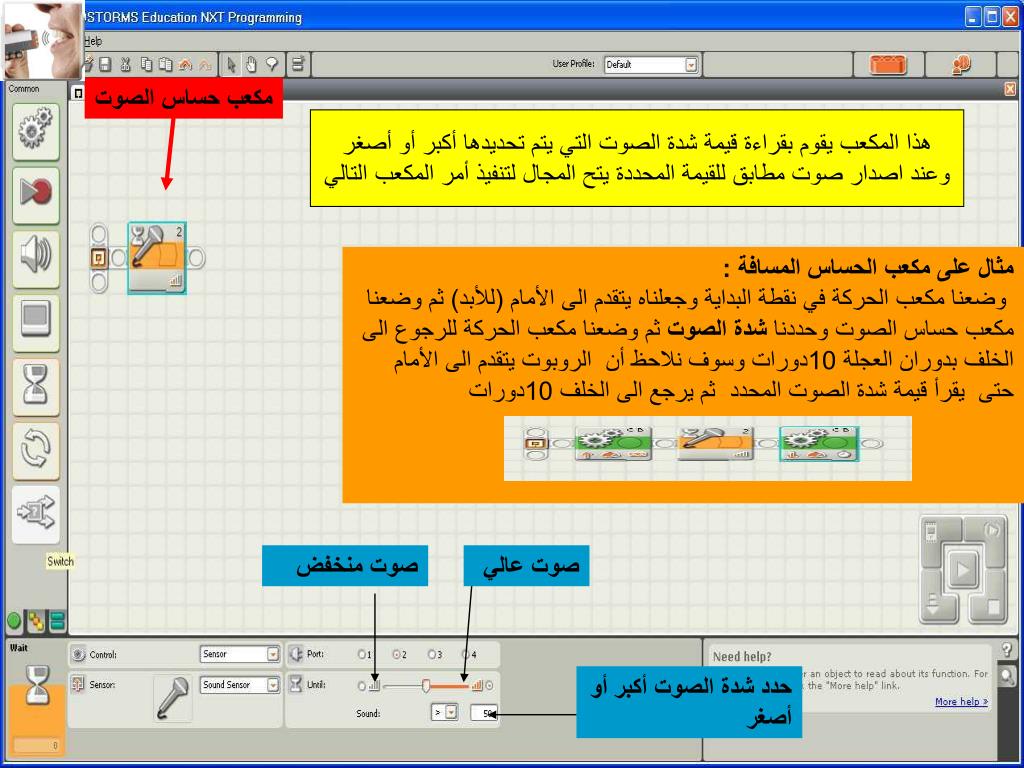Click the Paste toolbar icon
The height and width of the screenshot is (768, 1024).
[166, 64]
